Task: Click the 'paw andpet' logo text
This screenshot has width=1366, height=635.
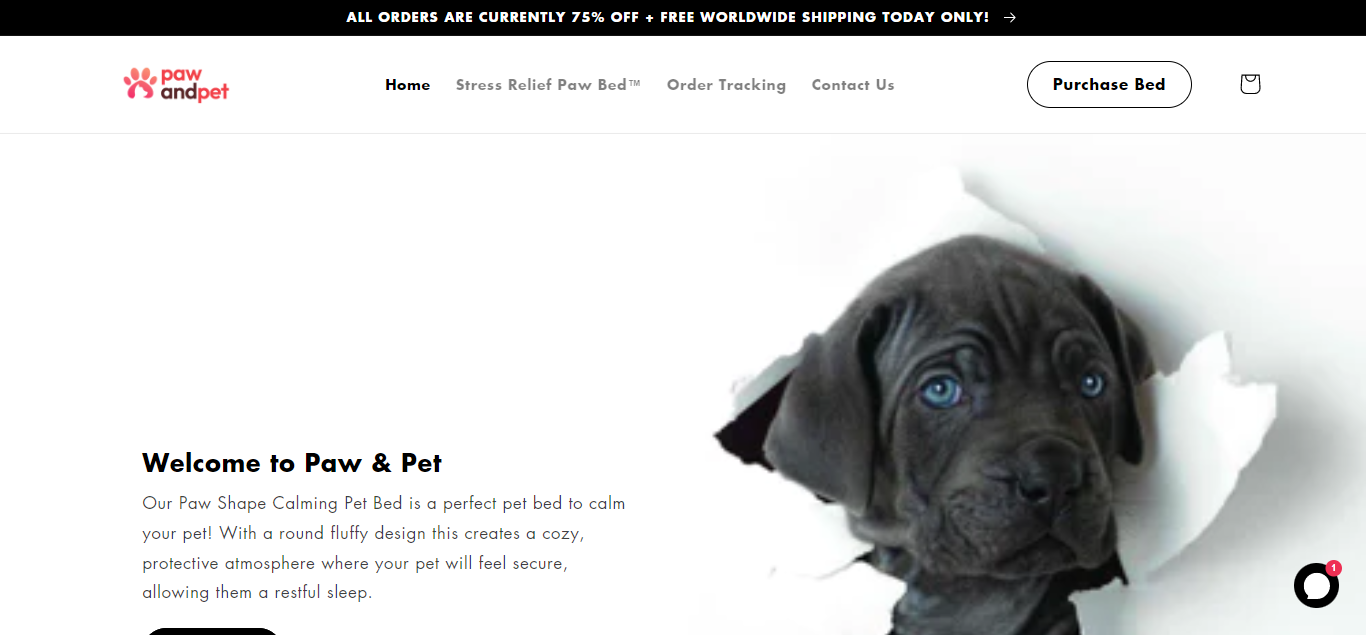Action: point(195,85)
